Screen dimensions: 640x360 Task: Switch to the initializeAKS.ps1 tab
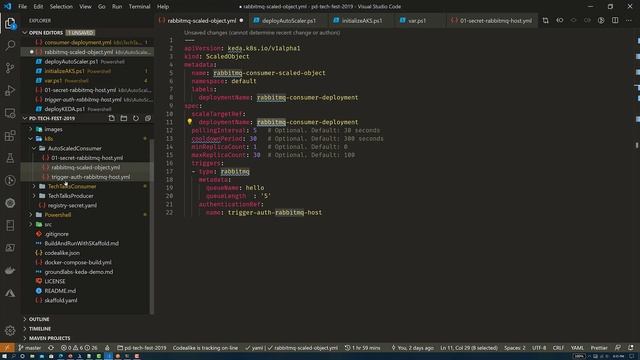tap(362, 20)
